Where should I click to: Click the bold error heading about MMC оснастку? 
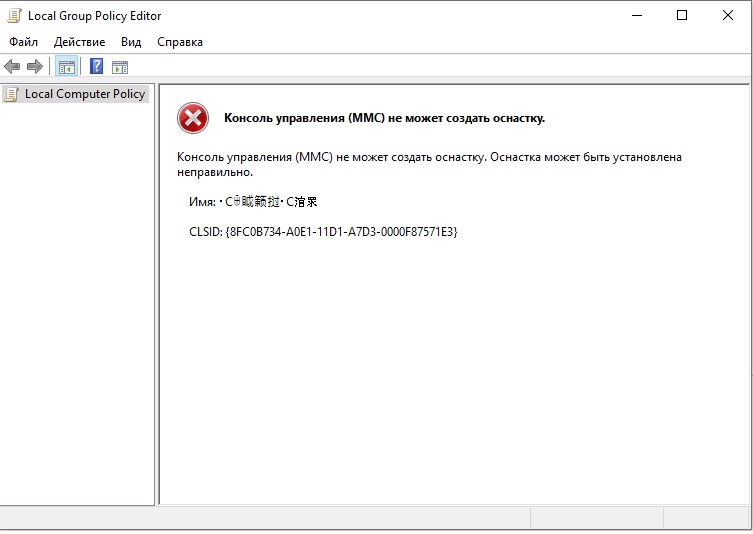[x=385, y=118]
